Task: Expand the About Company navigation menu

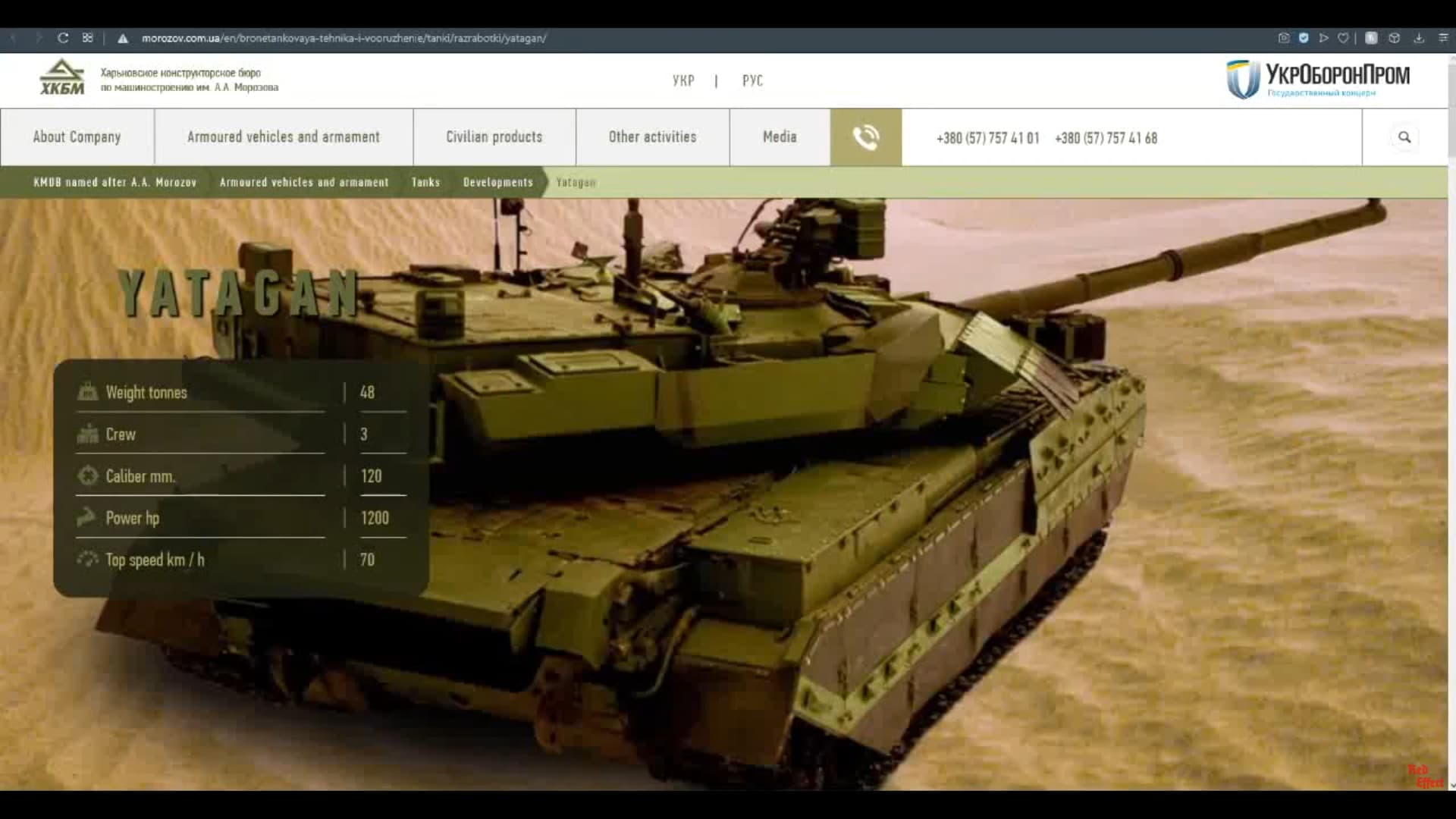Action: tap(77, 137)
